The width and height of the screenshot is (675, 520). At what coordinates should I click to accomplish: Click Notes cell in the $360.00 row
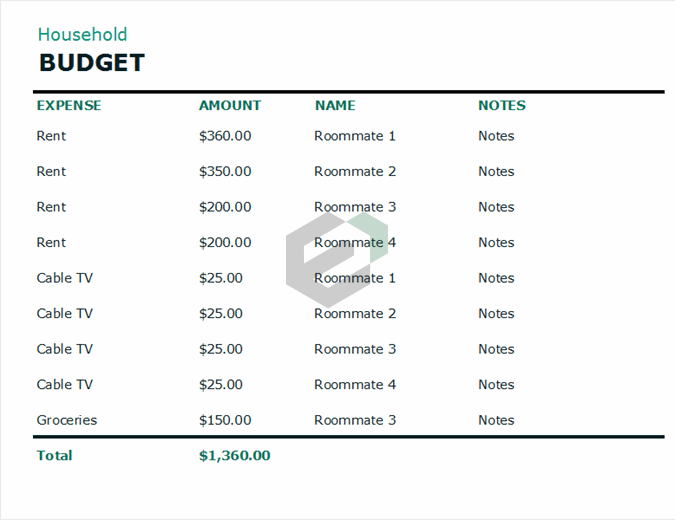(496, 136)
